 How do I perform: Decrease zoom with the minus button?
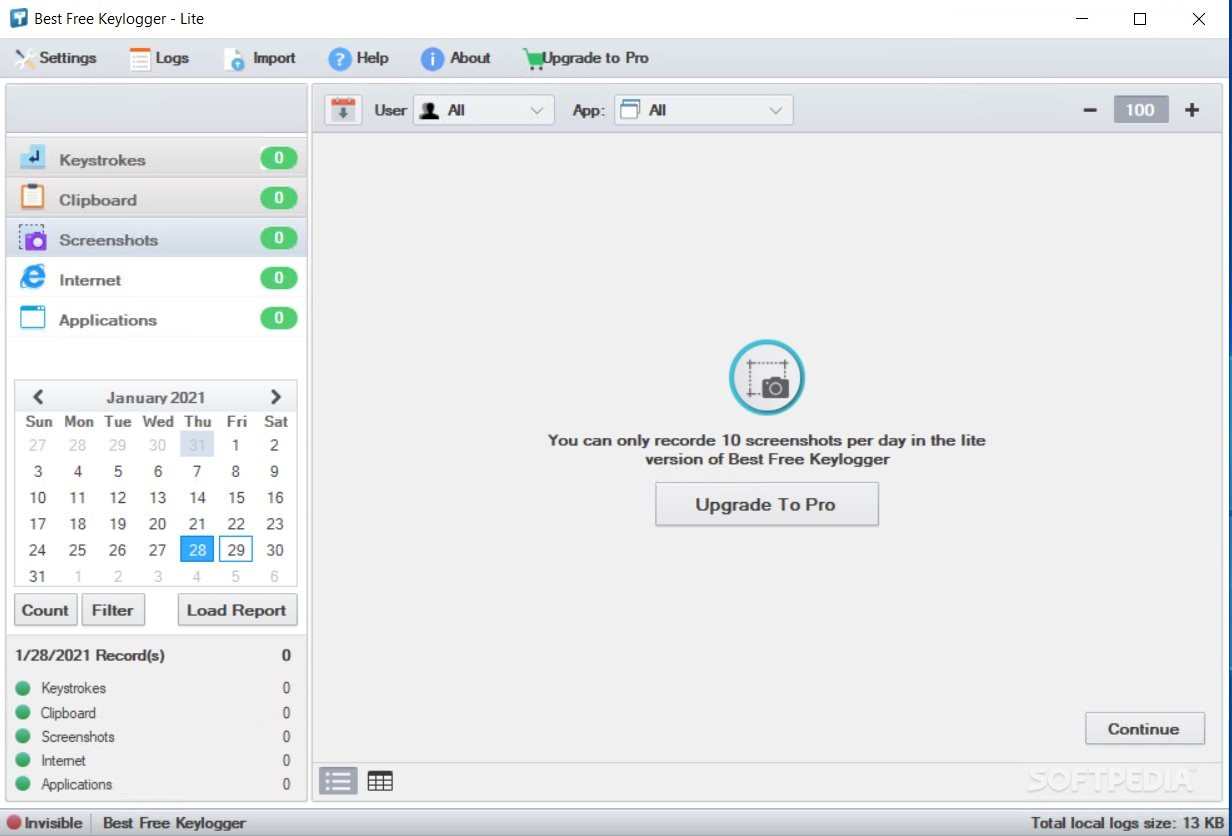pyautogui.click(x=1091, y=110)
